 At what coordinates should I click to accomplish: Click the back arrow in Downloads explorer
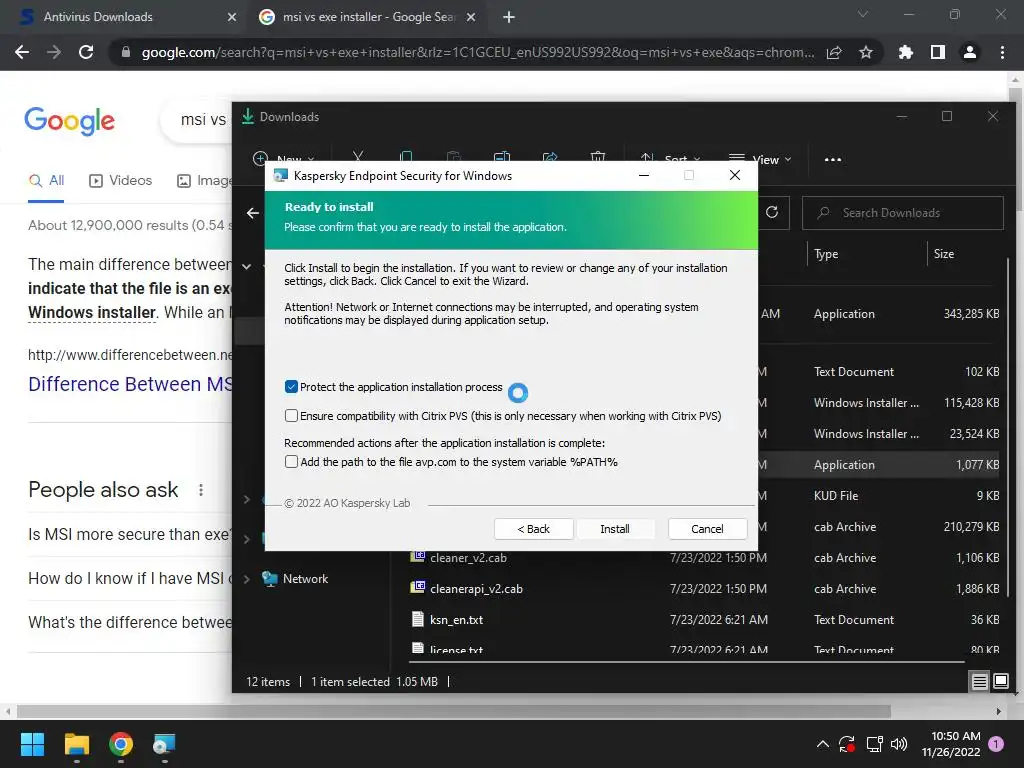(x=253, y=213)
